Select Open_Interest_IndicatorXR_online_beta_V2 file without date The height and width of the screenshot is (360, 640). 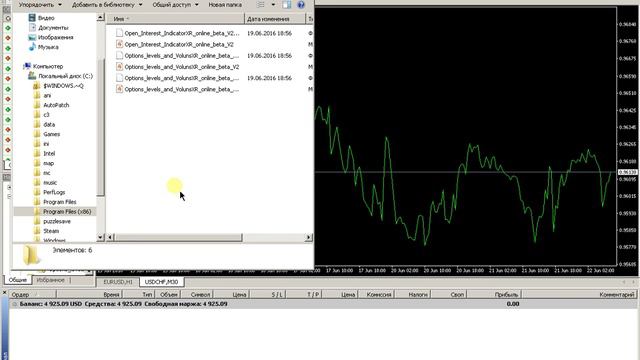pyautogui.click(x=179, y=44)
